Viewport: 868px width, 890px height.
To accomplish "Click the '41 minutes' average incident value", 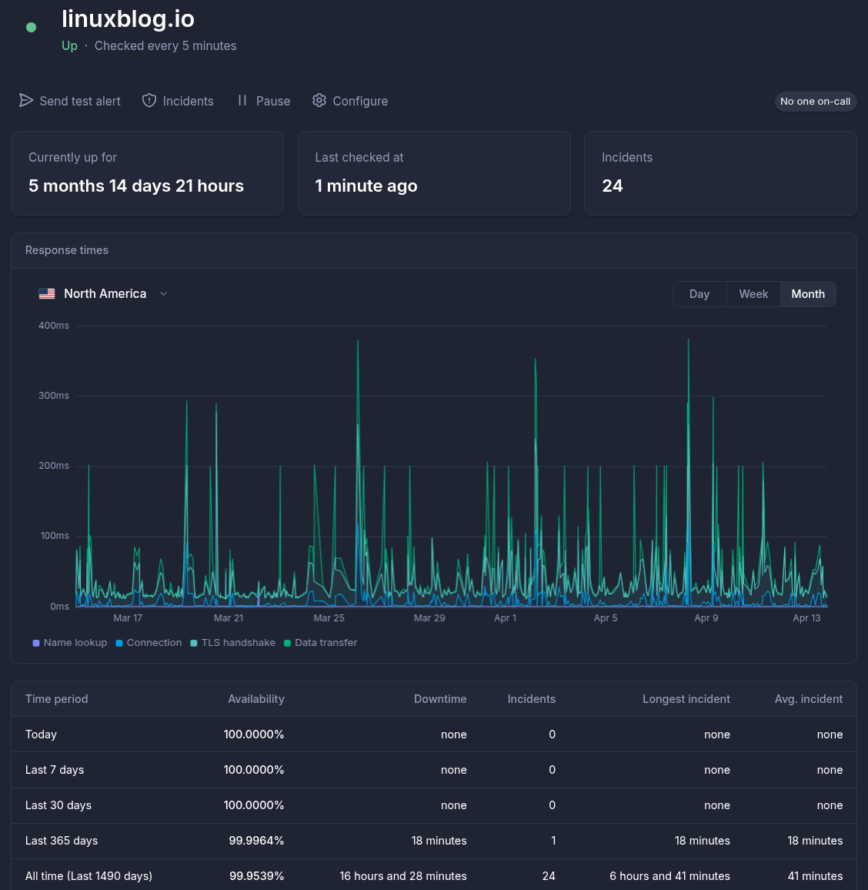I will pyautogui.click(x=815, y=876).
